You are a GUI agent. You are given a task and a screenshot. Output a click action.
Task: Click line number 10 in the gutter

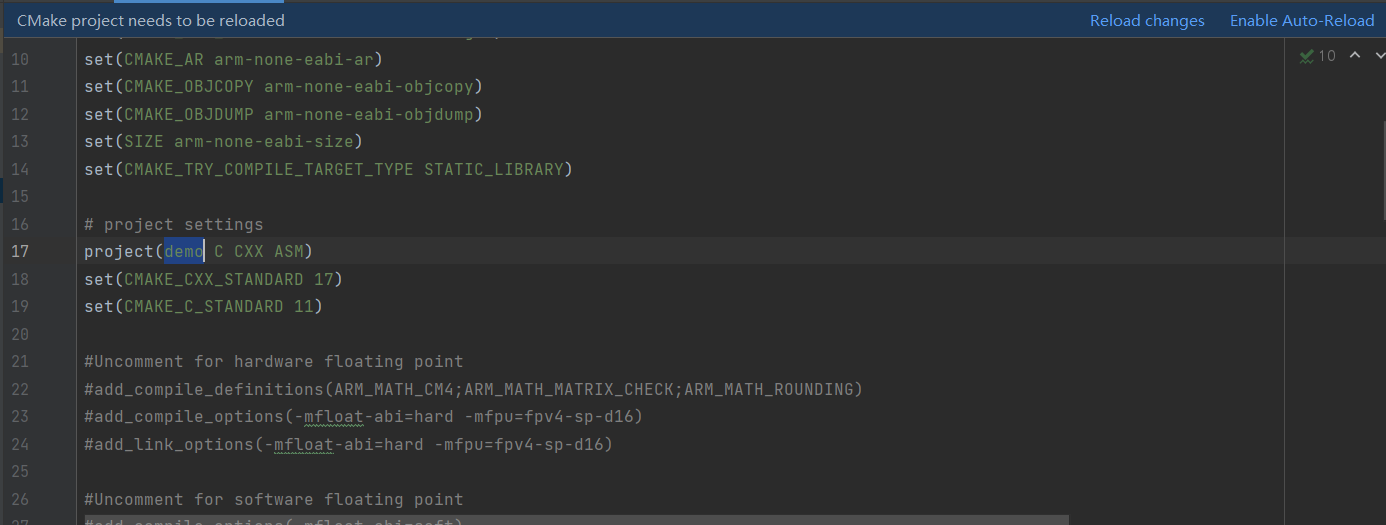coord(20,59)
